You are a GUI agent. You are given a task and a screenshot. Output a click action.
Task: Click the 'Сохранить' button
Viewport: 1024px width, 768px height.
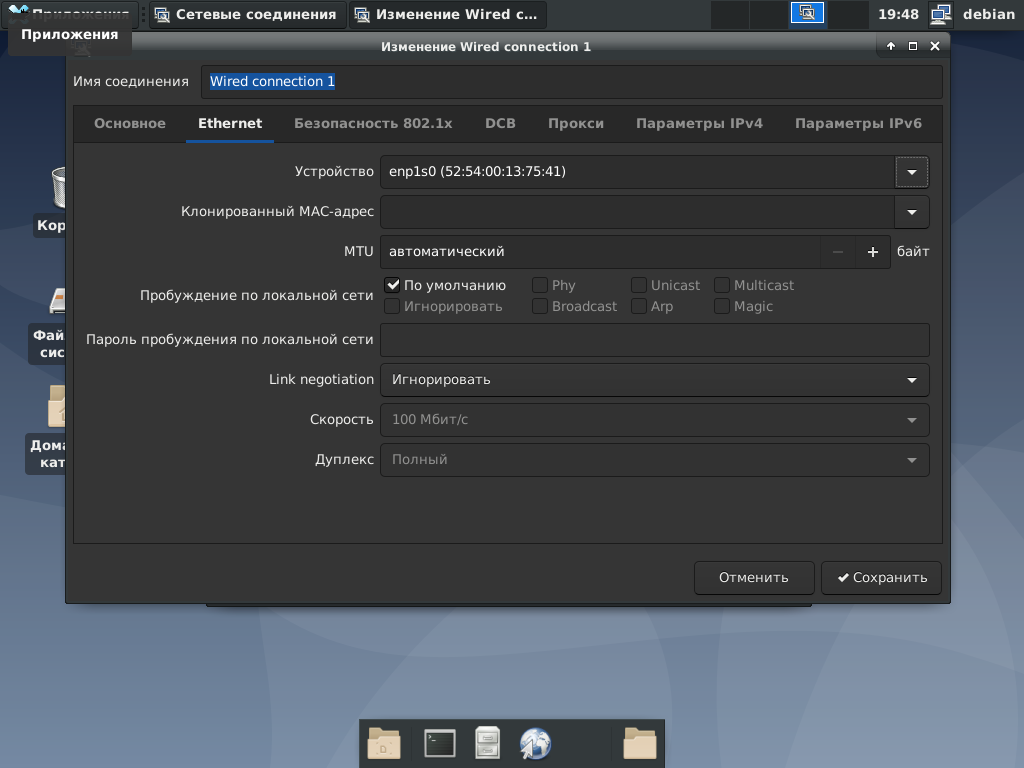coord(881,577)
